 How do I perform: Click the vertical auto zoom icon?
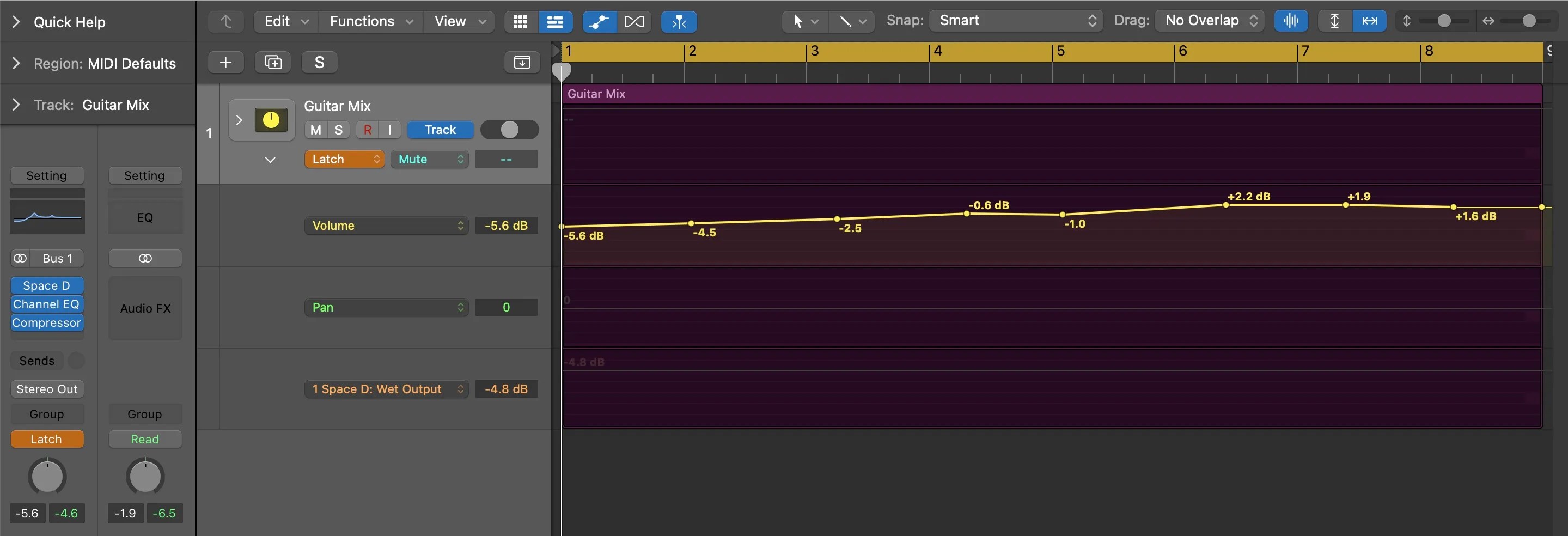(x=1334, y=20)
